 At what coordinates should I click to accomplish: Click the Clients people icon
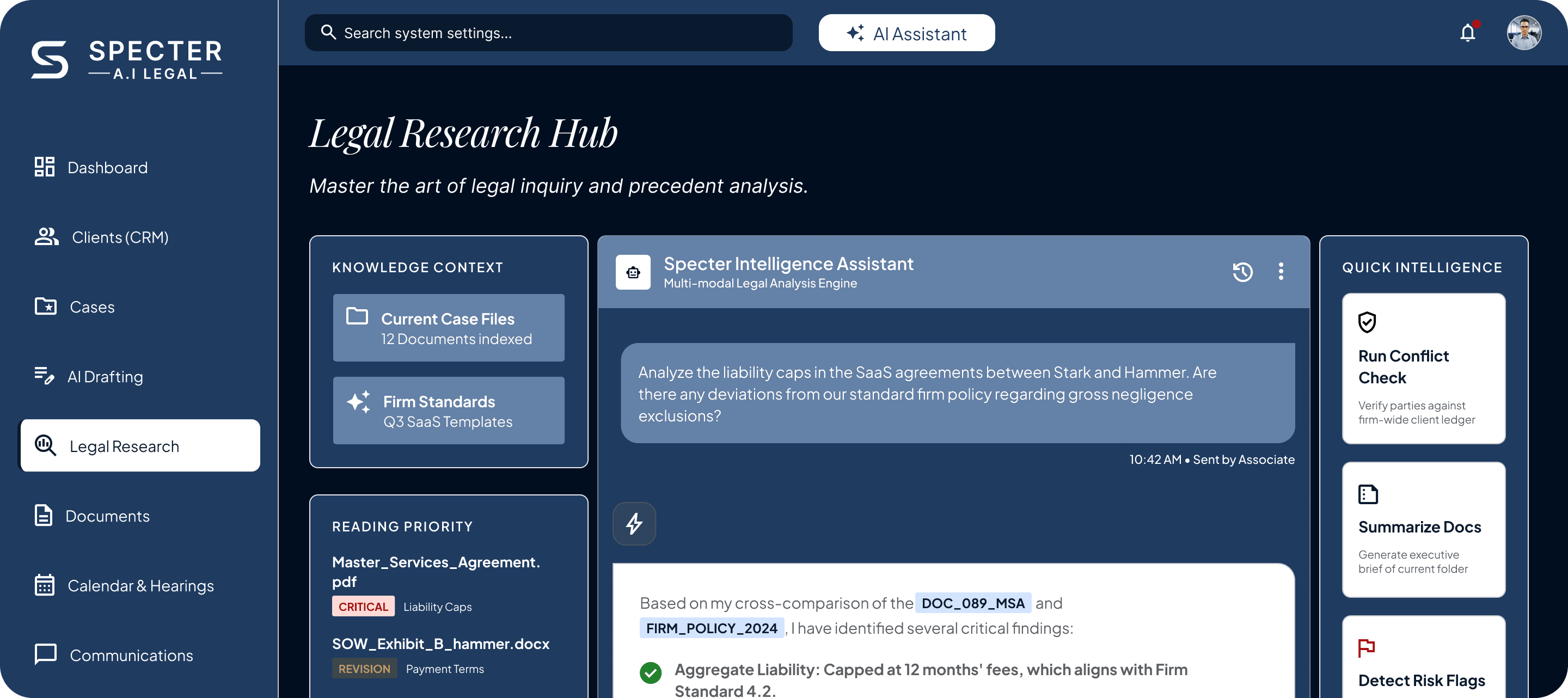click(46, 236)
